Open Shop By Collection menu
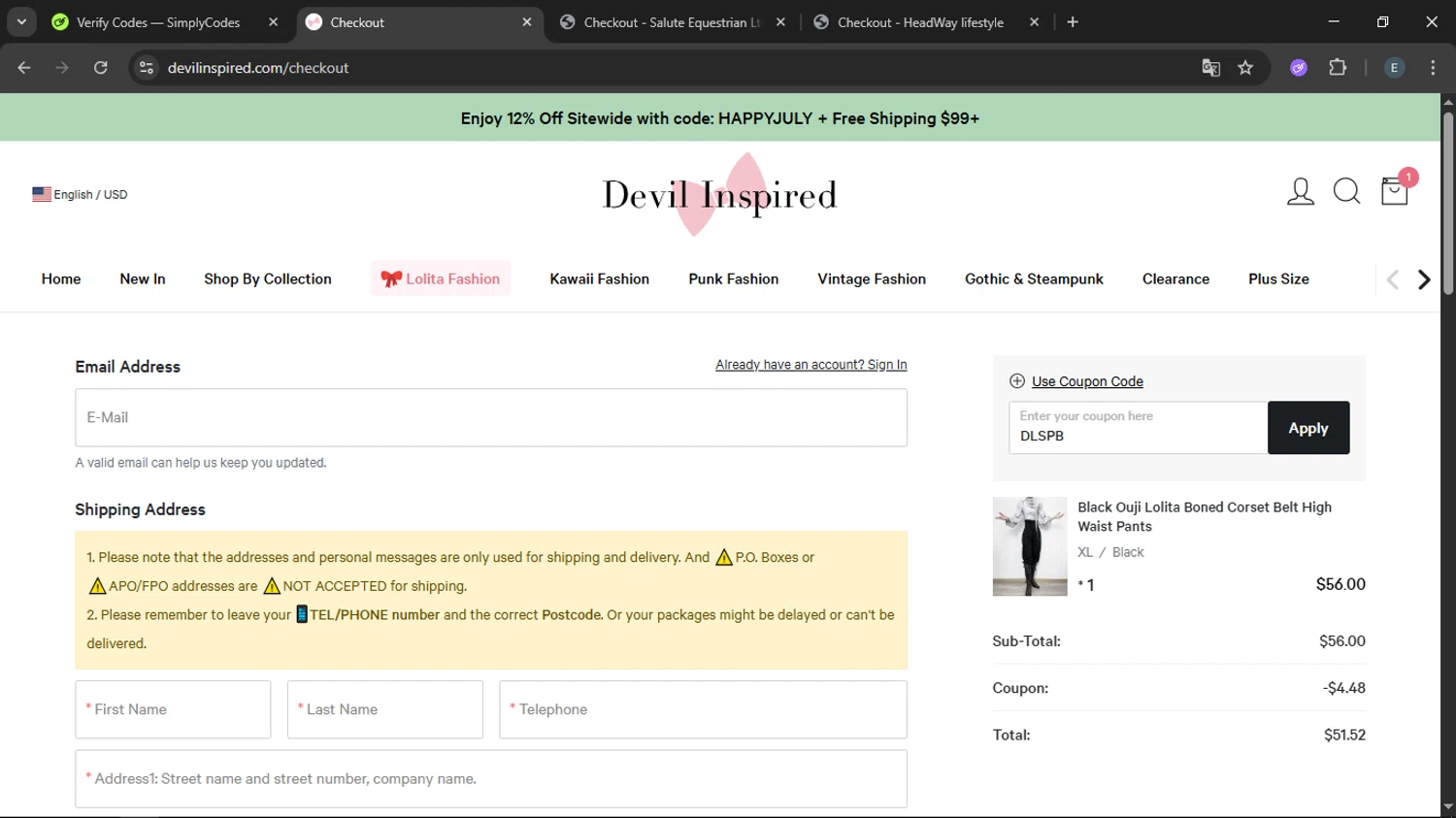This screenshot has height=818, width=1456. [268, 279]
